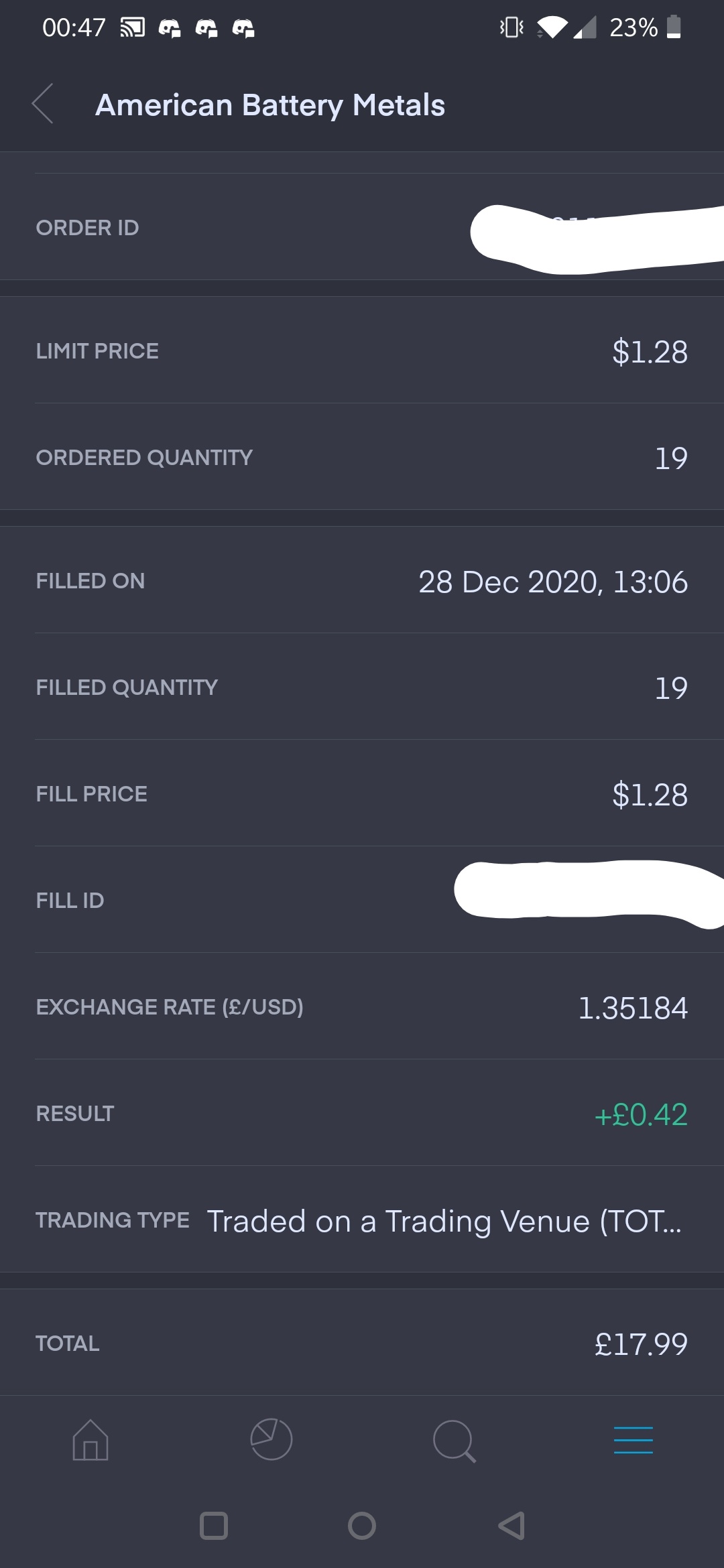Tap the Filled On date value

553,582
